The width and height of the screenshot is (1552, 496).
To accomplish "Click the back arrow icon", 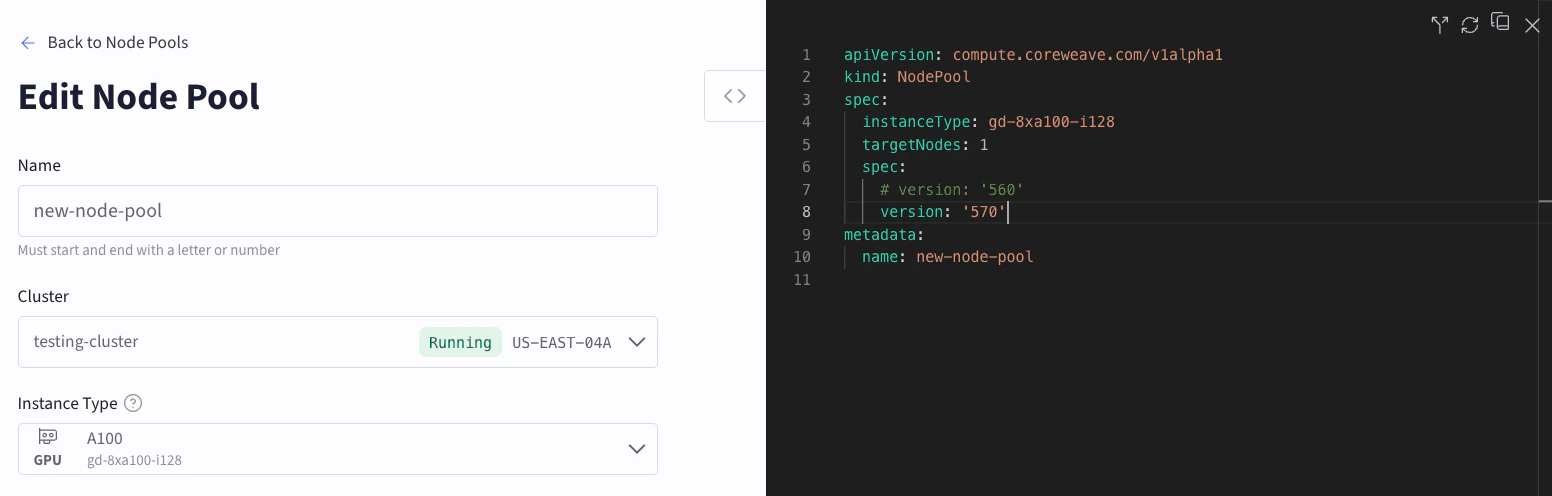I will 27,43.
